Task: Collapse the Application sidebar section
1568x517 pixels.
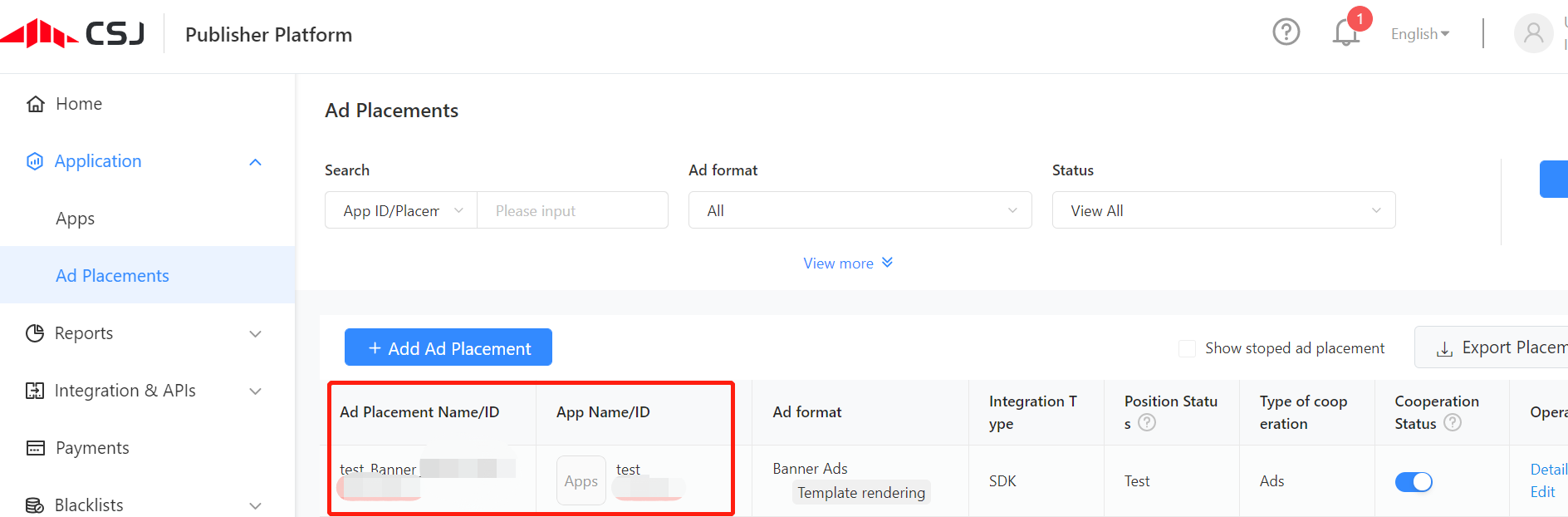Action: click(255, 162)
